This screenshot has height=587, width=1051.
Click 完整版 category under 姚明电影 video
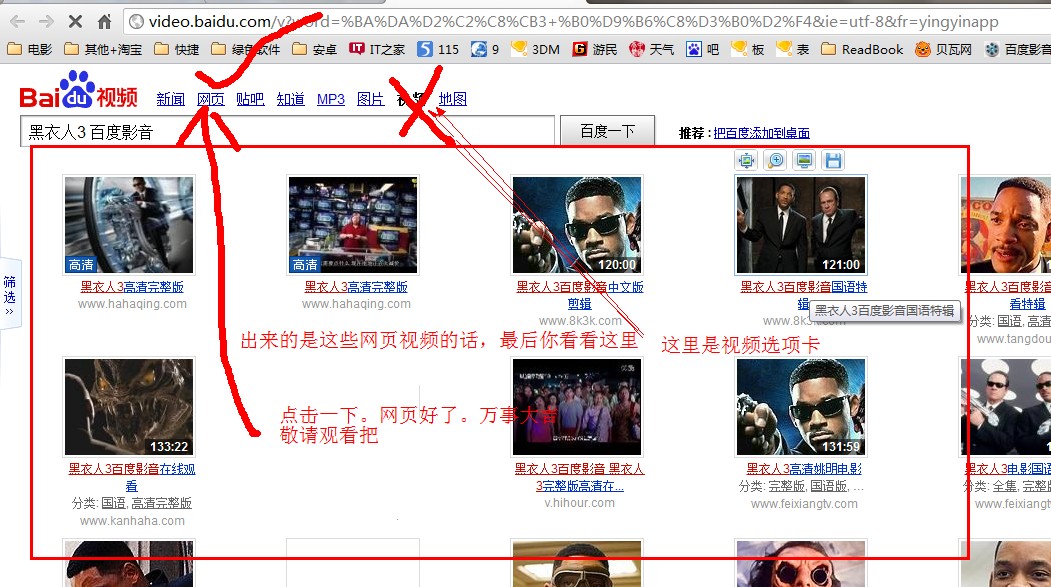click(x=786, y=486)
